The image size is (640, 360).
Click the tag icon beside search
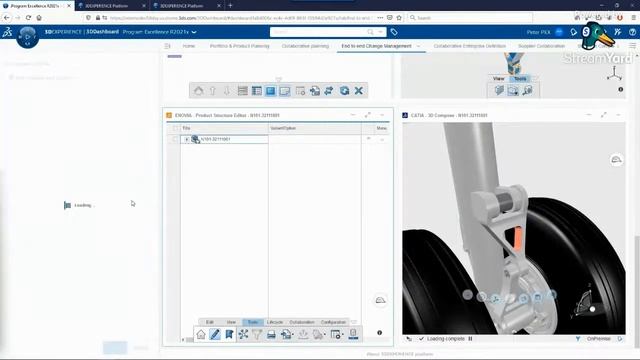click(x=394, y=32)
